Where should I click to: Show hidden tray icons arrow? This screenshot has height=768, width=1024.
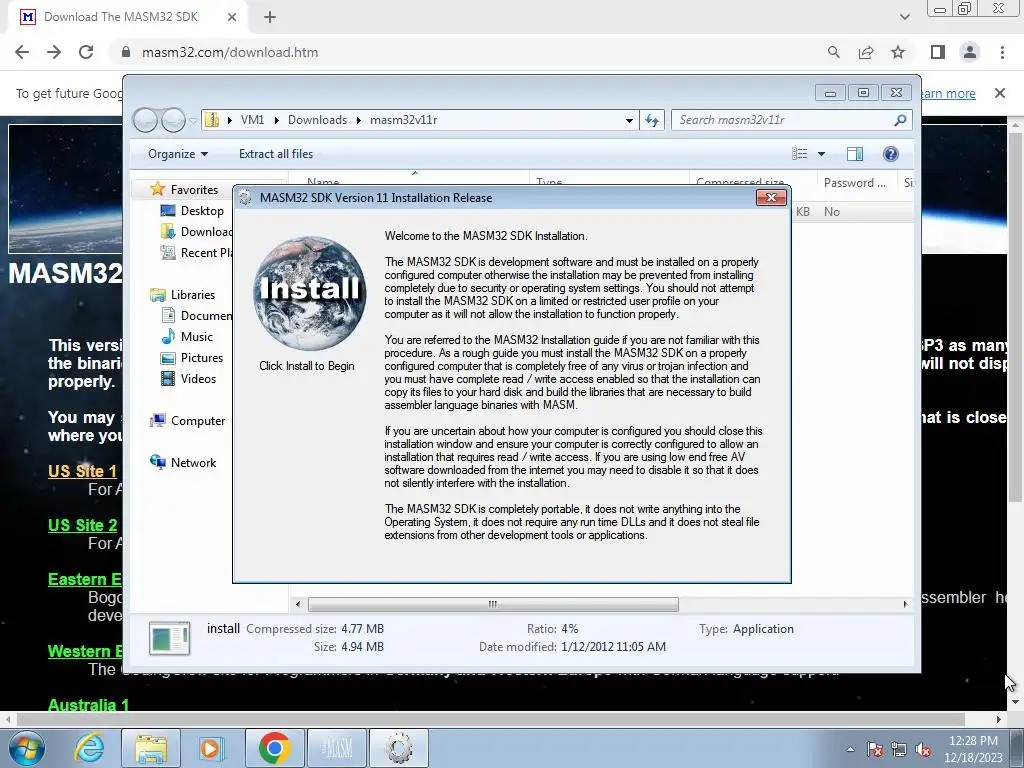click(850, 750)
